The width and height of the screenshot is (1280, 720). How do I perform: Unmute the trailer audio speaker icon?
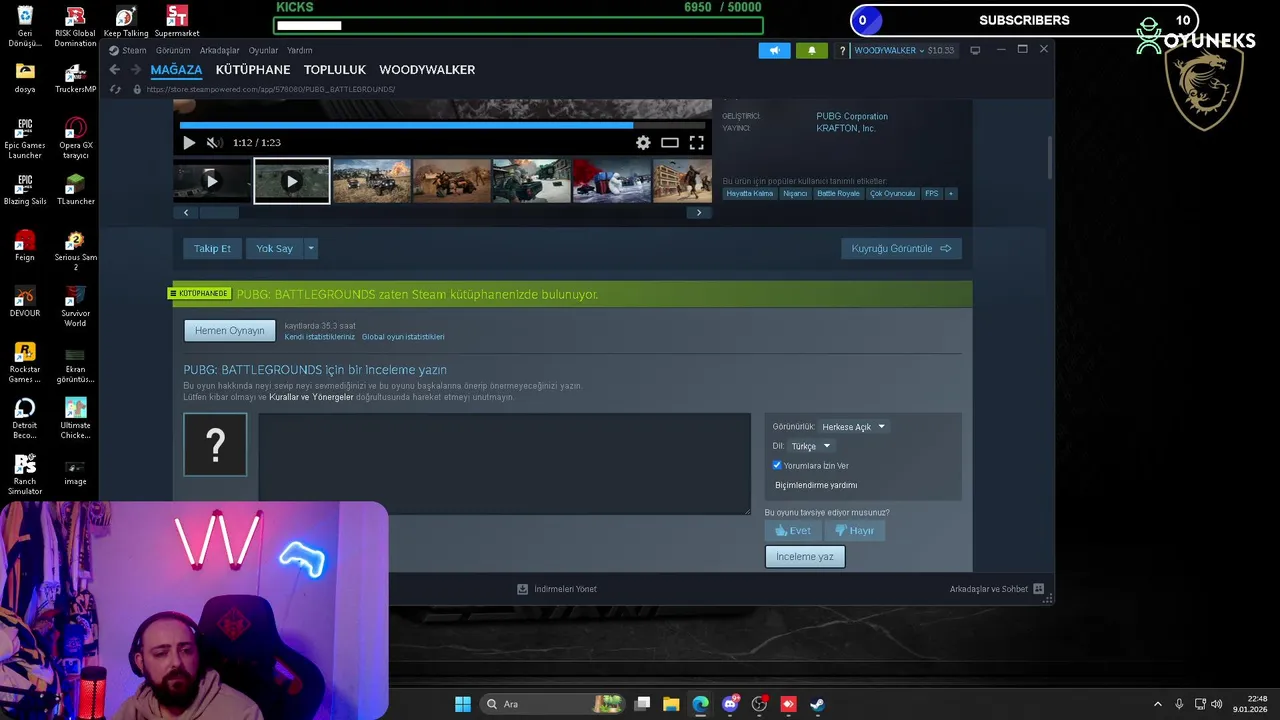pyautogui.click(x=214, y=143)
